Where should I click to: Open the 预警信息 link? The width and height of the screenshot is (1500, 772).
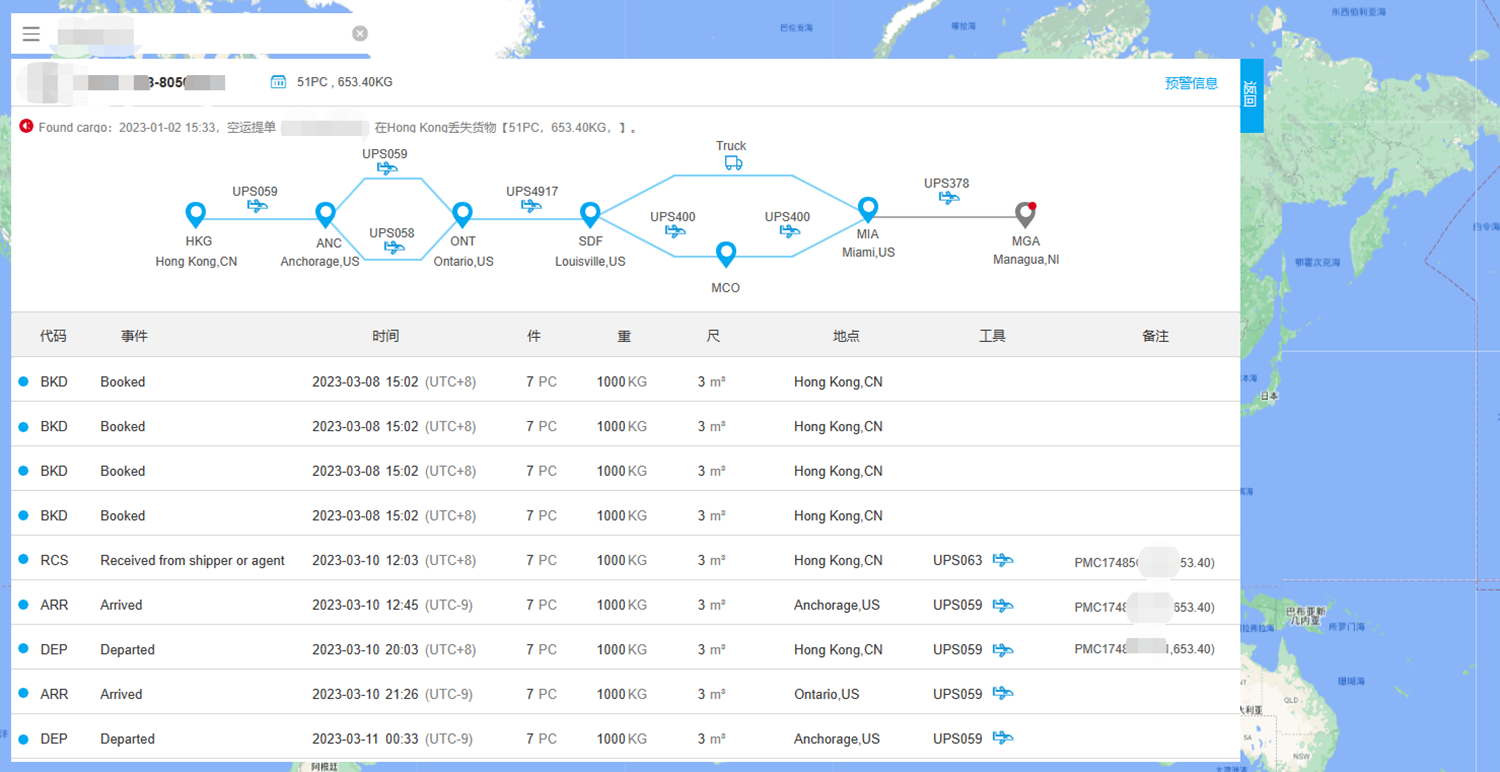[1191, 83]
